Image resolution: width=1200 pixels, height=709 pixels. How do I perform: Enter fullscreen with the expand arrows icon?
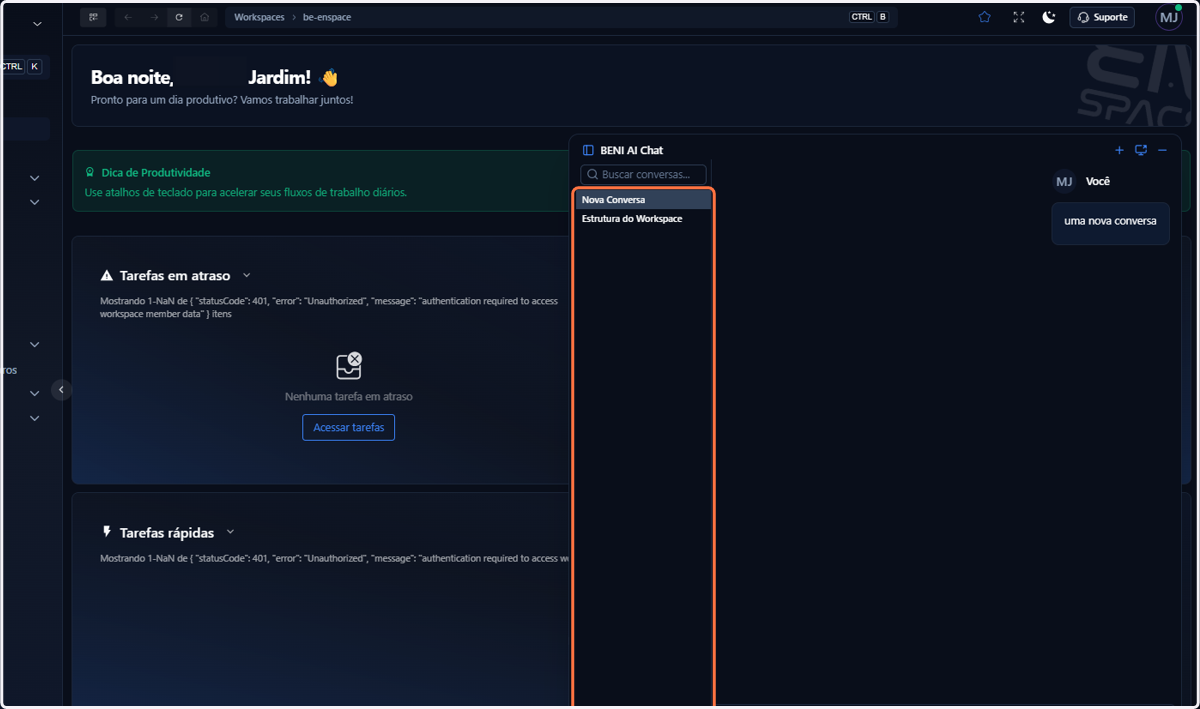(1018, 17)
